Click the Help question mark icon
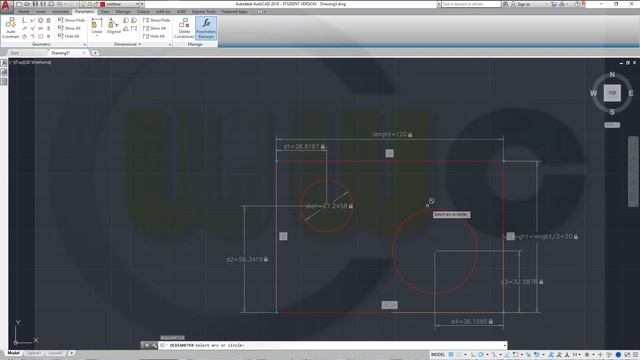Viewport: 640px width, 360px height. click(577, 4)
